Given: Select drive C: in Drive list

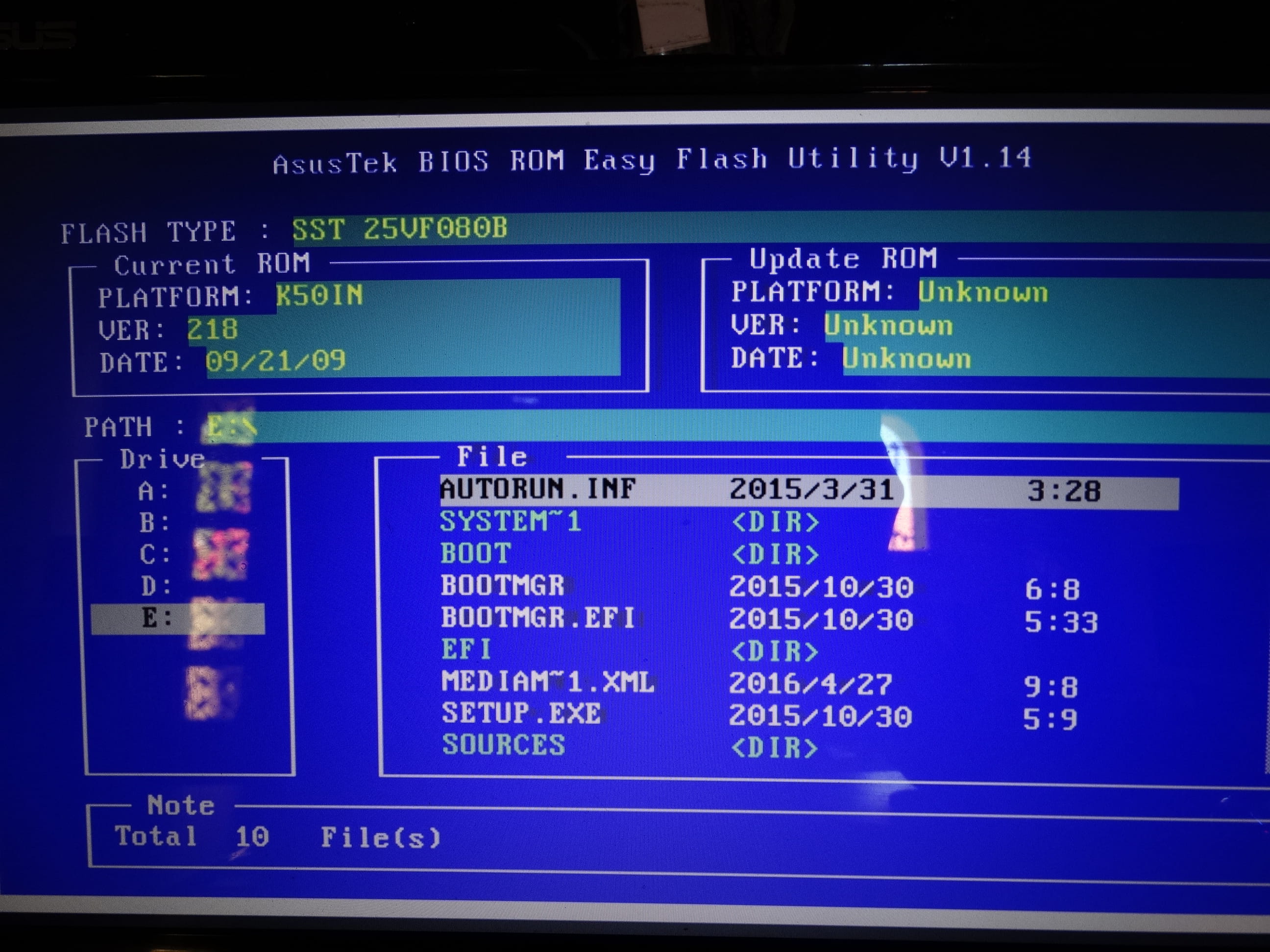Looking at the screenshot, I should pyautogui.click(x=156, y=555).
